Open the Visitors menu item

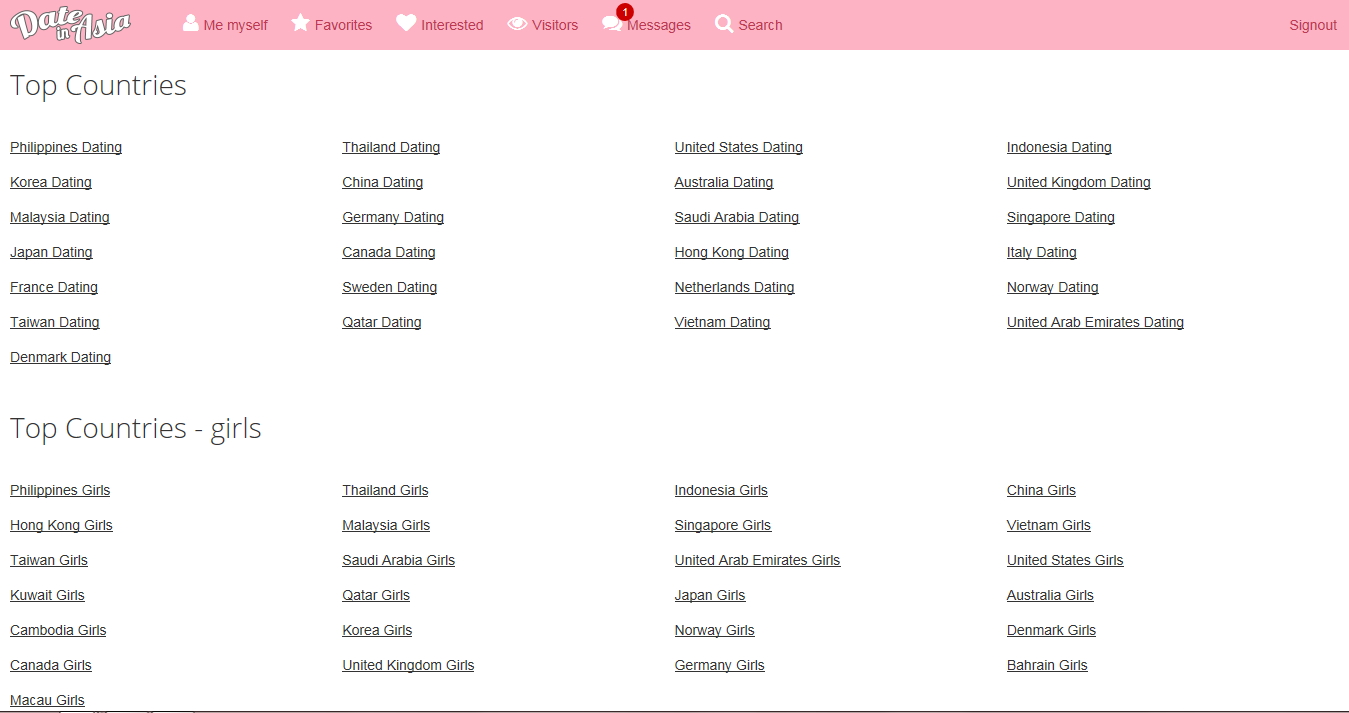[x=555, y=25]
